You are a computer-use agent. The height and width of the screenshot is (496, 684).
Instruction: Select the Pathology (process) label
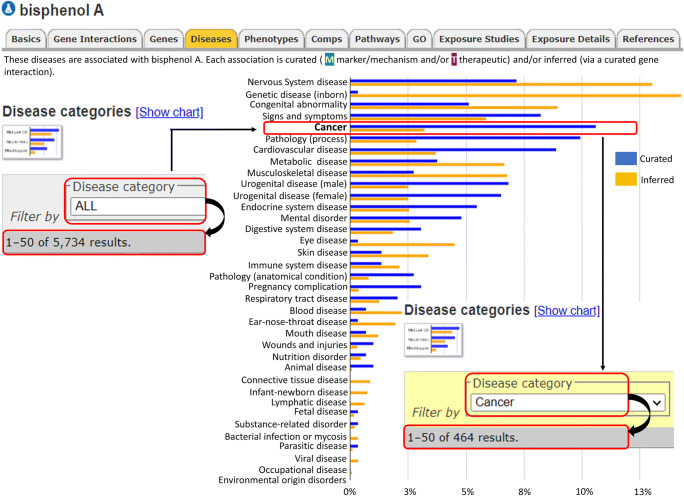coord(306,139)
